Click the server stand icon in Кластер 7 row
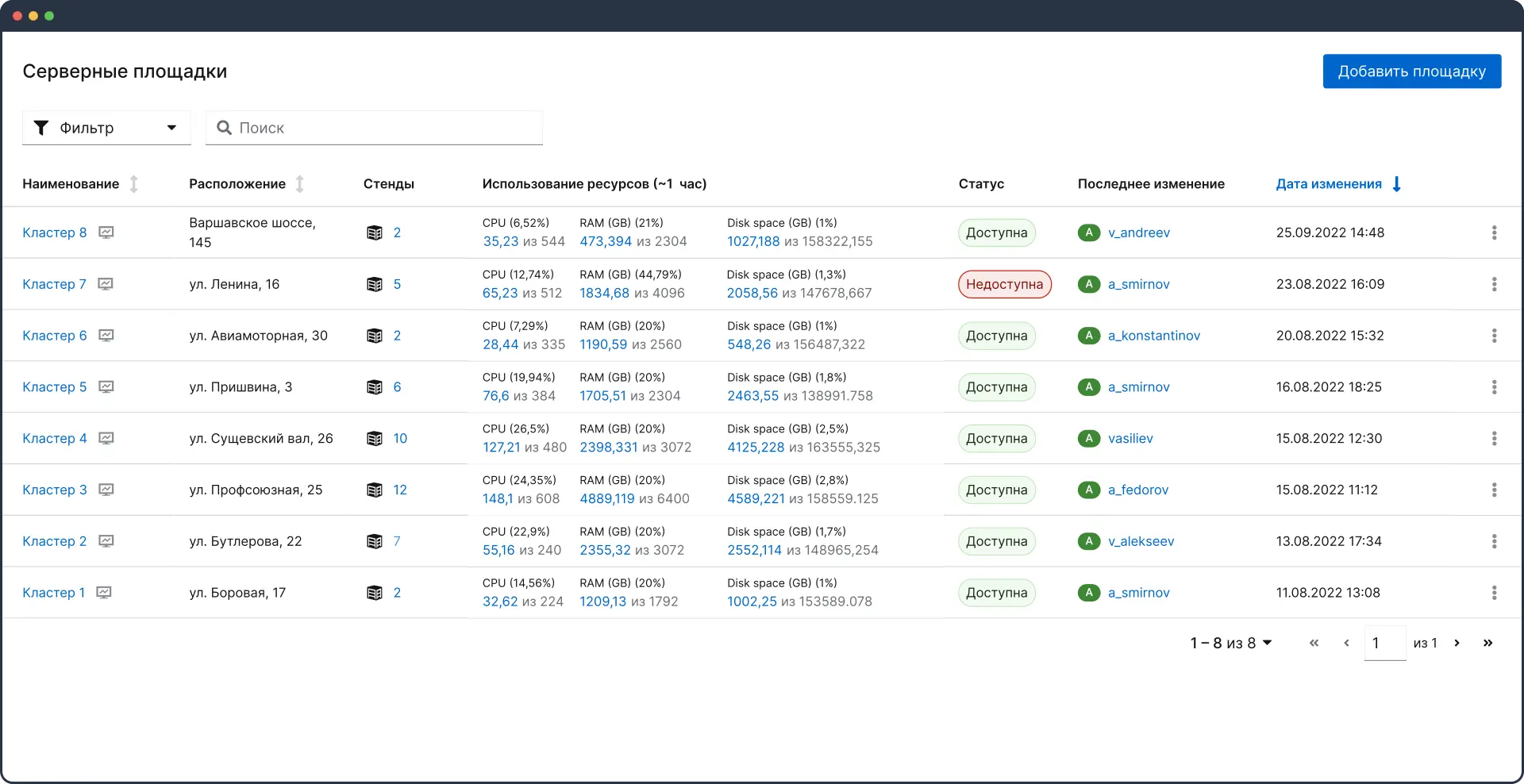Viewport: 1524px width, 784px height. (375, 284)
